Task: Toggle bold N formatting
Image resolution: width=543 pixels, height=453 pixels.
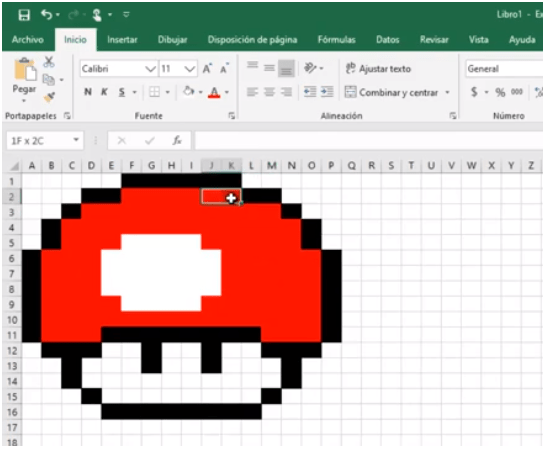Action: point(88,92)
